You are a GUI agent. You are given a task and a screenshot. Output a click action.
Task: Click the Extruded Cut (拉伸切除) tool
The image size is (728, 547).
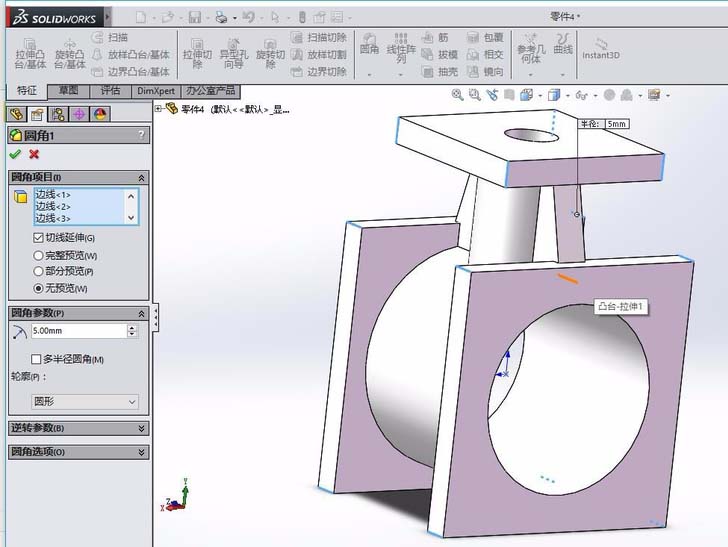tap(197, 54)
